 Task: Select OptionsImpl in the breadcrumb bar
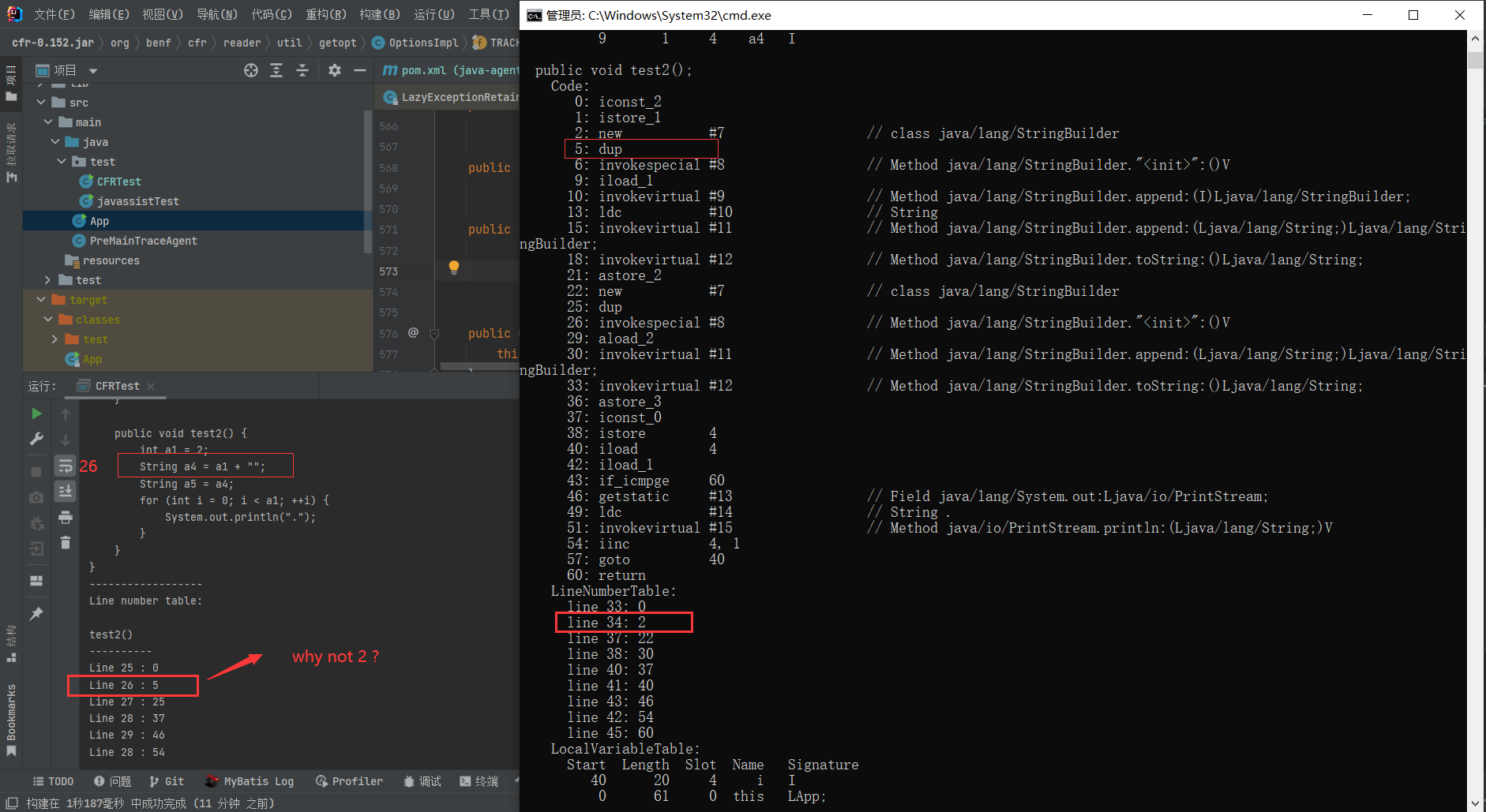point(424,42)
